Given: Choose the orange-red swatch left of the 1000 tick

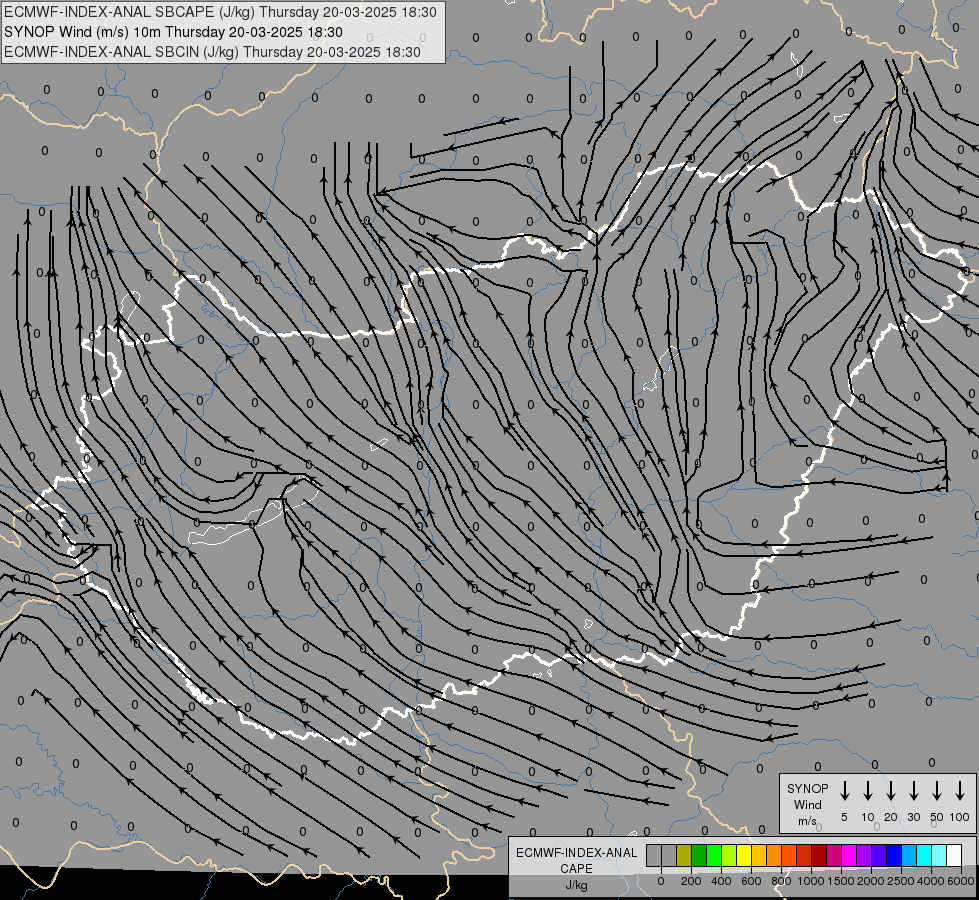Looking at the screenshot, I should (789, 855).
